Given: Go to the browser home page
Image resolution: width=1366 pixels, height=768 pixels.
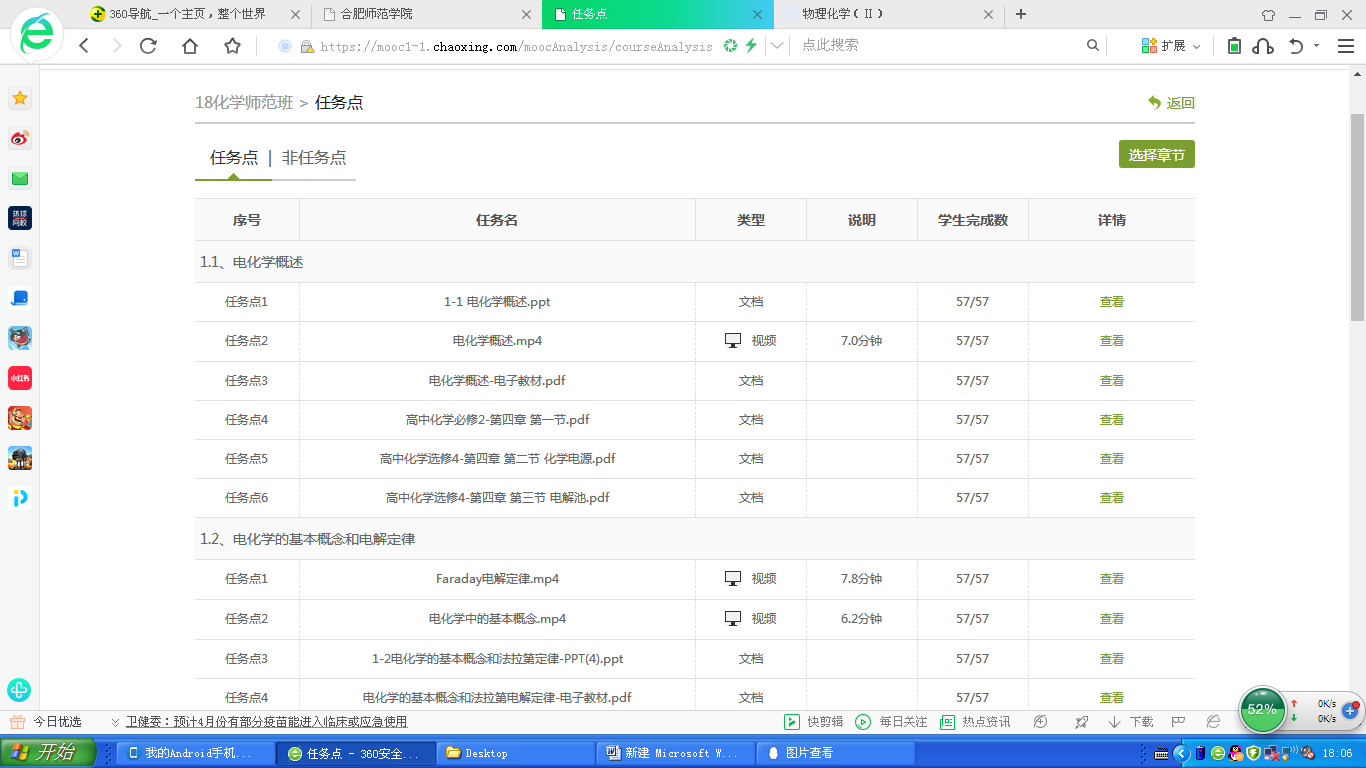Looking at the screenshot, I should point(190,46).
